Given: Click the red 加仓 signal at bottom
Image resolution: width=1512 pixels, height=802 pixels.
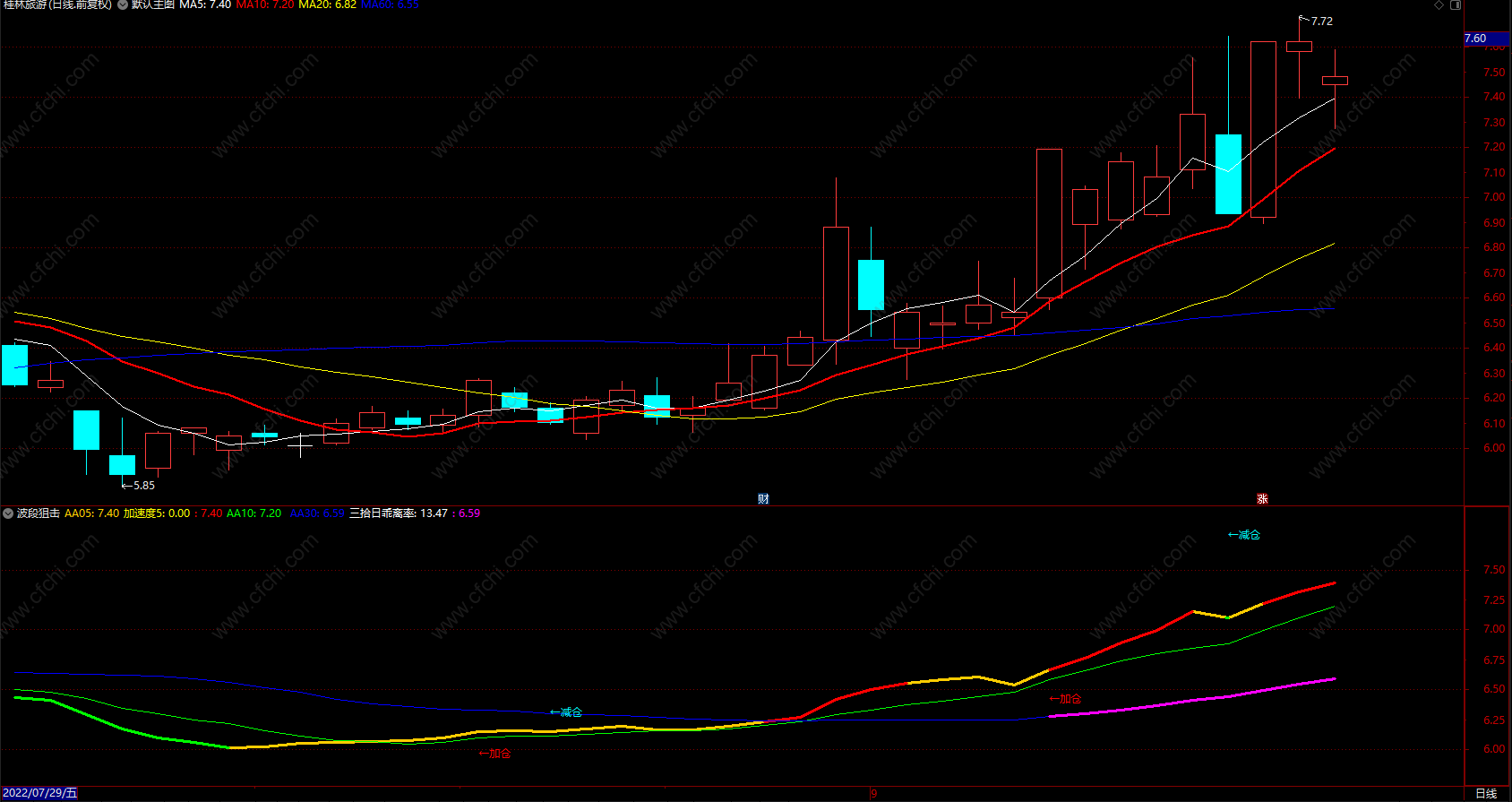Looking at the screenshot, I should (495, 754).
